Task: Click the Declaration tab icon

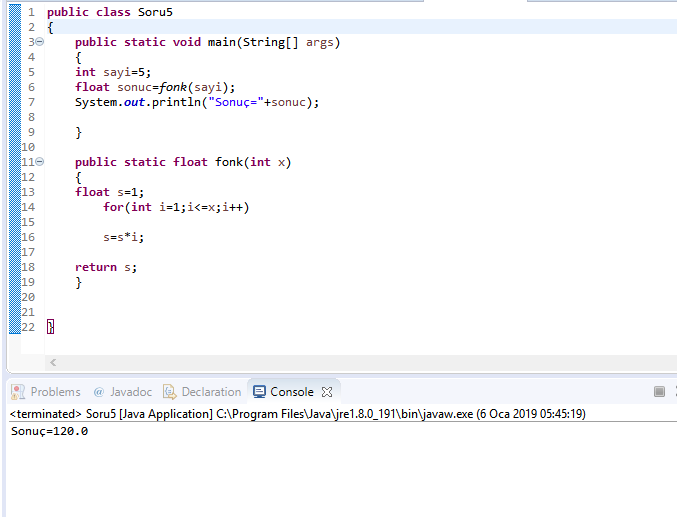Action: pos(170,392)
